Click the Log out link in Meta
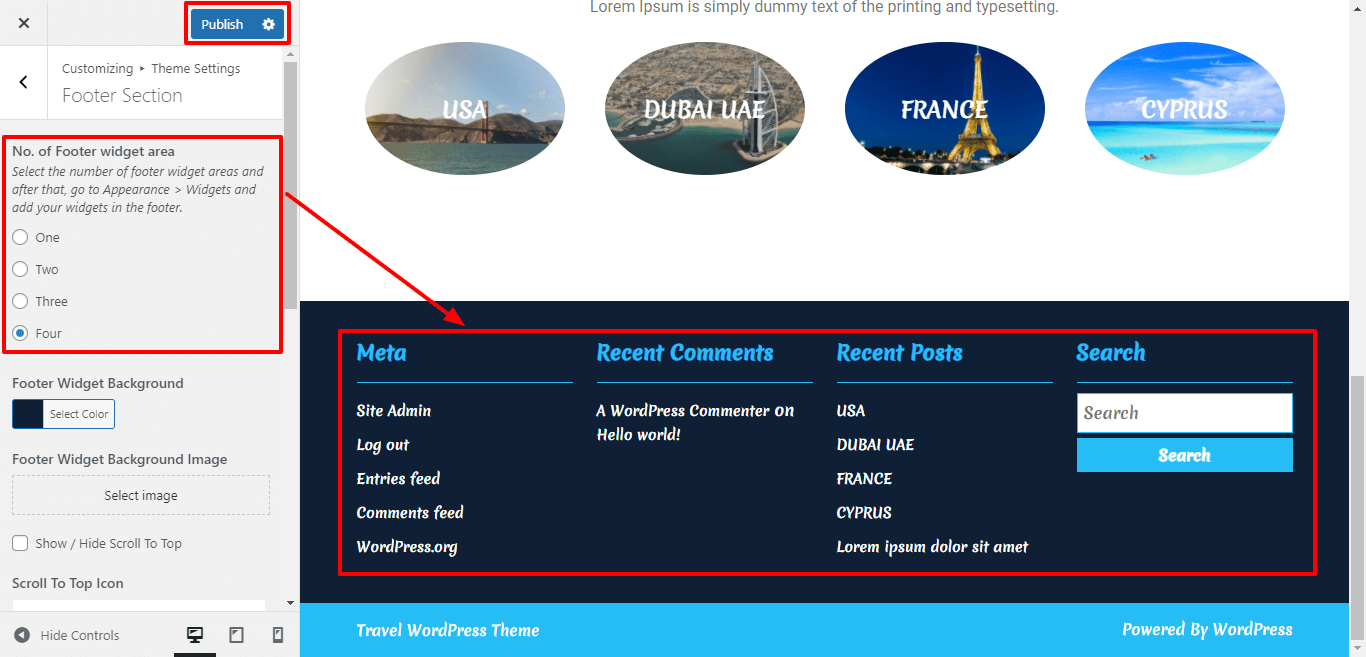Viewport: 1366px width, 657px height. [383, 444]
